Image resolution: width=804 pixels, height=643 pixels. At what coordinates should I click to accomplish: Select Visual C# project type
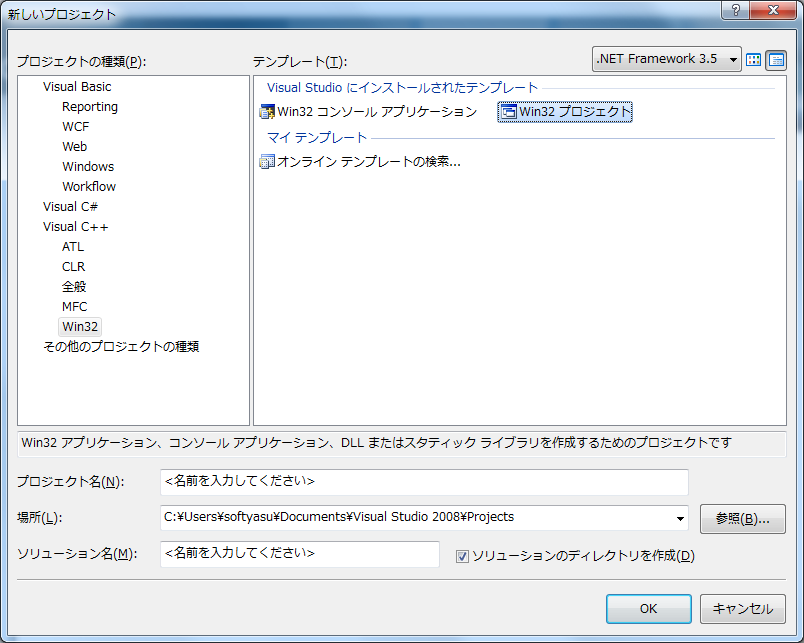pos(70,207)
